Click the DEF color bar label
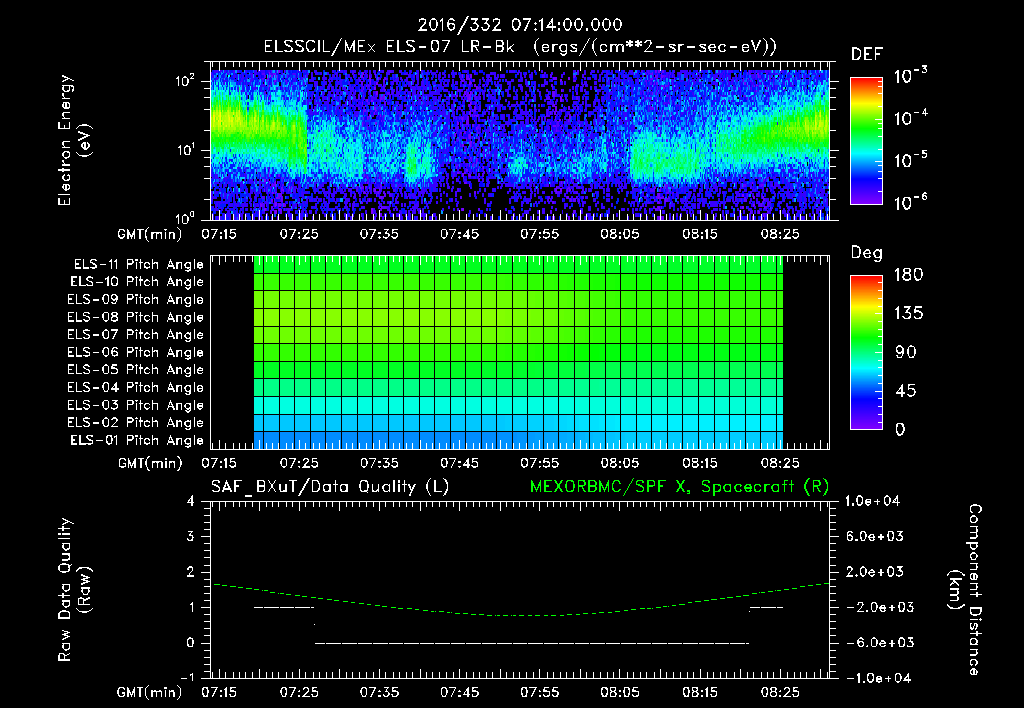The width and height of the screenshot is (1024, 708). pos(867,55)
